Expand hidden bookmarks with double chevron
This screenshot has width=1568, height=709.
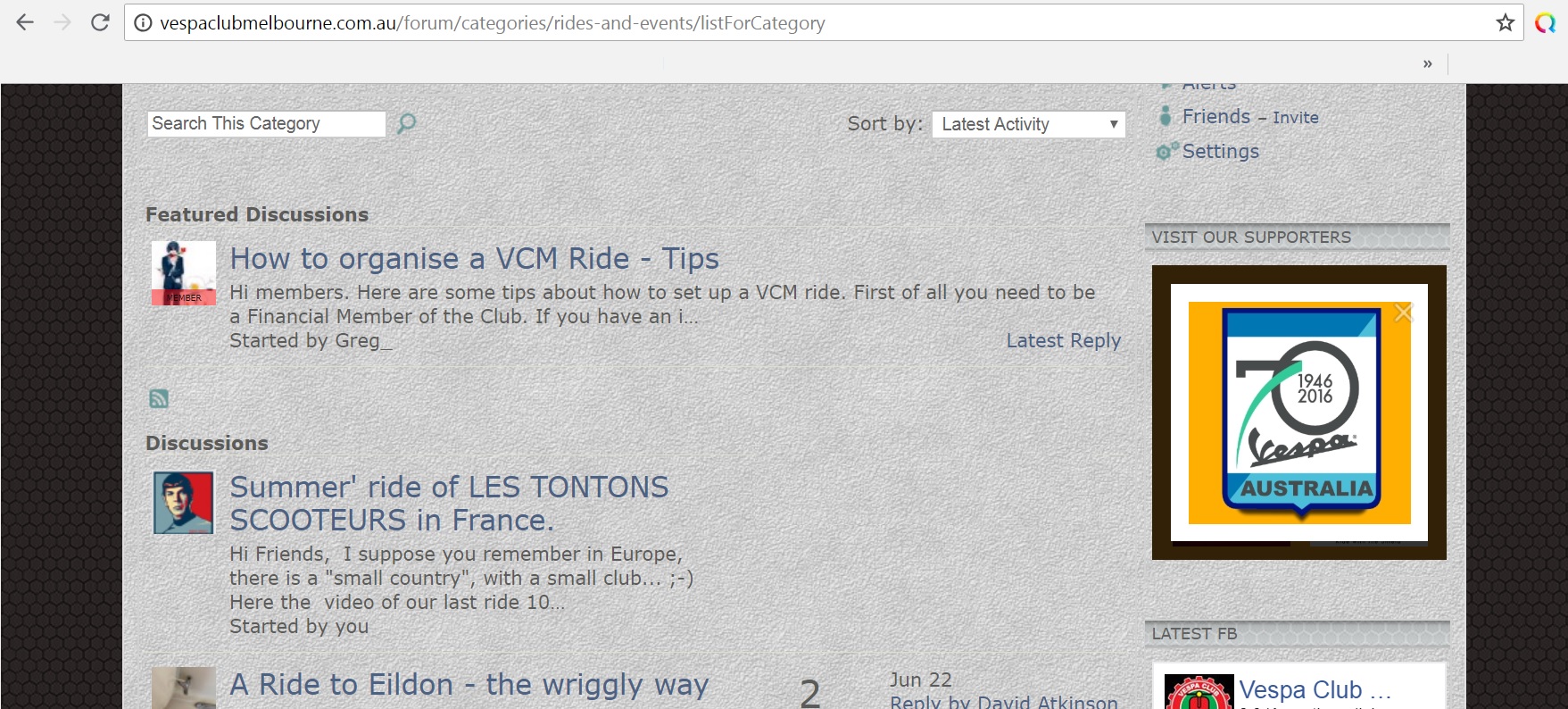(x=1427, y=63)
